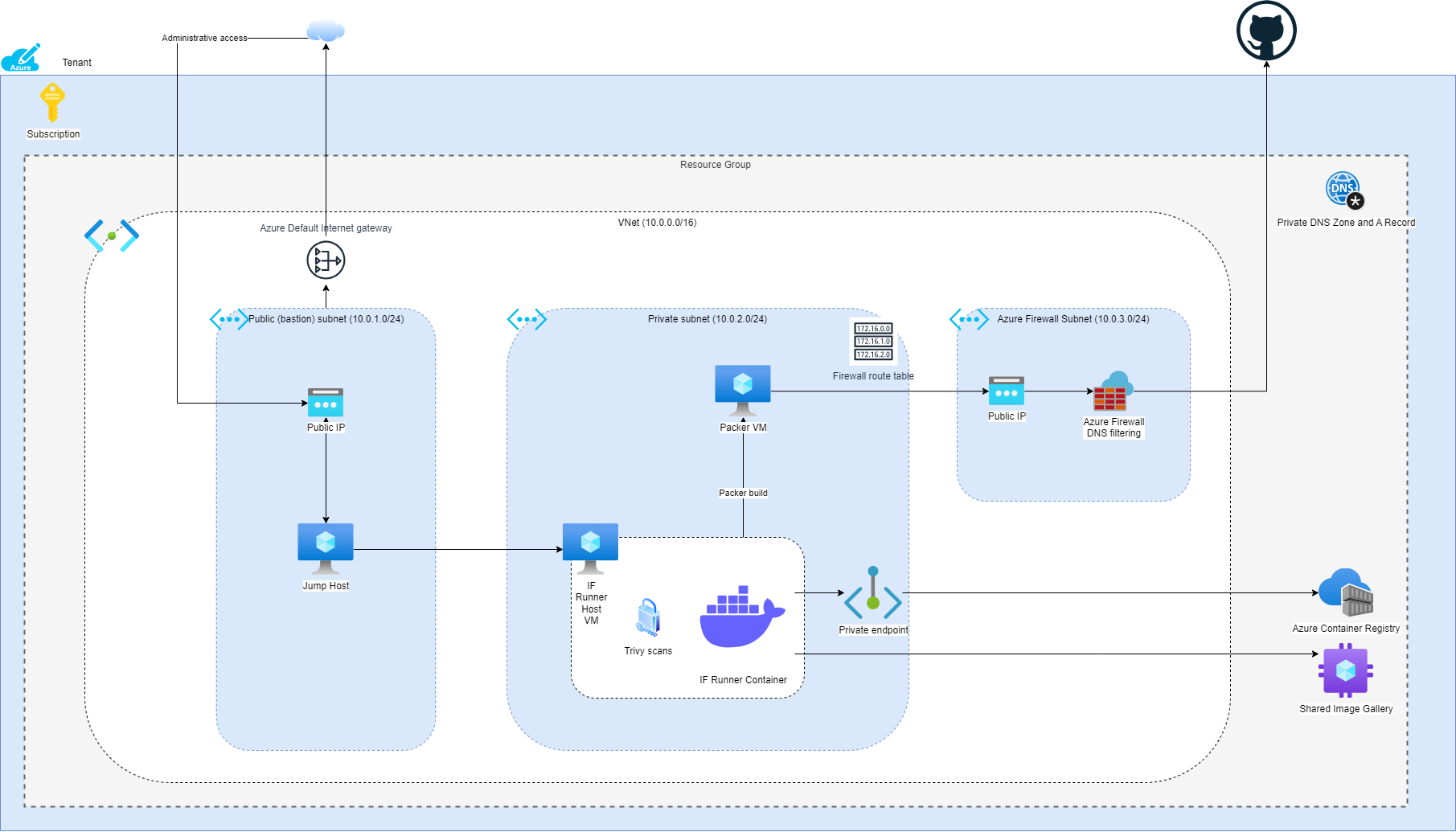Select the Firewall route table icon
The width and height of the screenshot is (1456, 832).
click(x=873, y=341)
